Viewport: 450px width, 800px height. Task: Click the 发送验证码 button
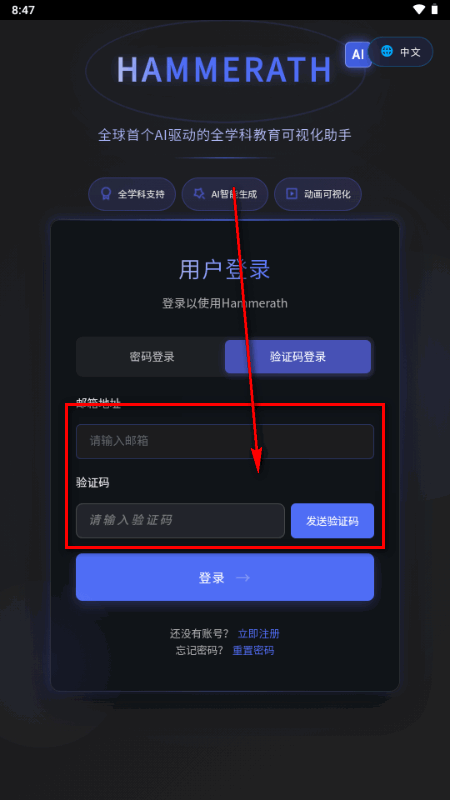tap(333, 521)
